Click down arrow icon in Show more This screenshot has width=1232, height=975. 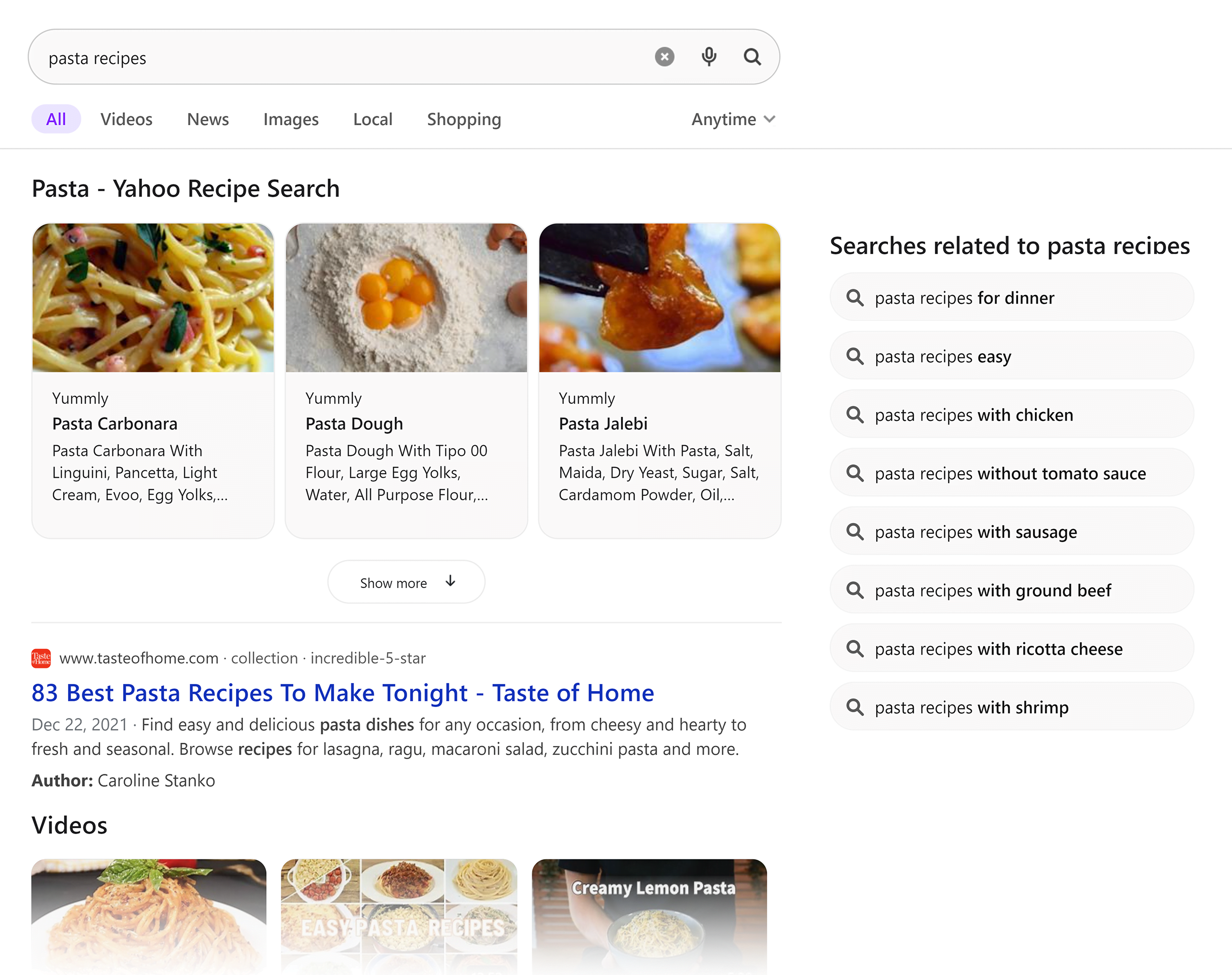coord(450,581)
